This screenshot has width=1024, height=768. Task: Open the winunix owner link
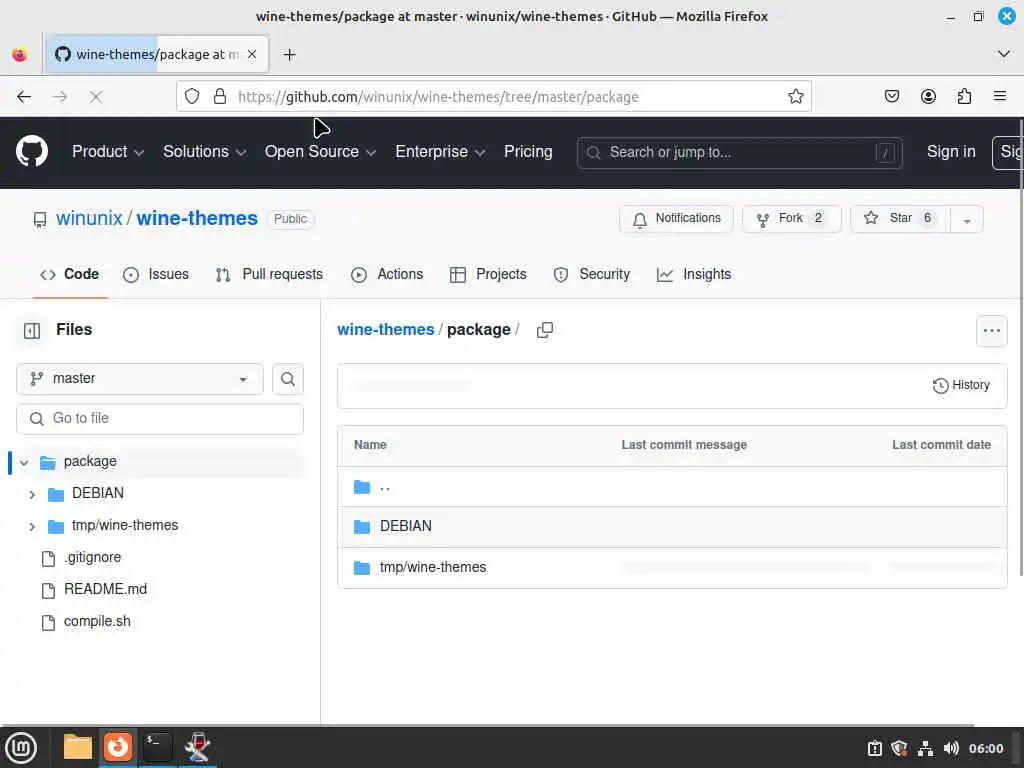(x=89, y=218)
